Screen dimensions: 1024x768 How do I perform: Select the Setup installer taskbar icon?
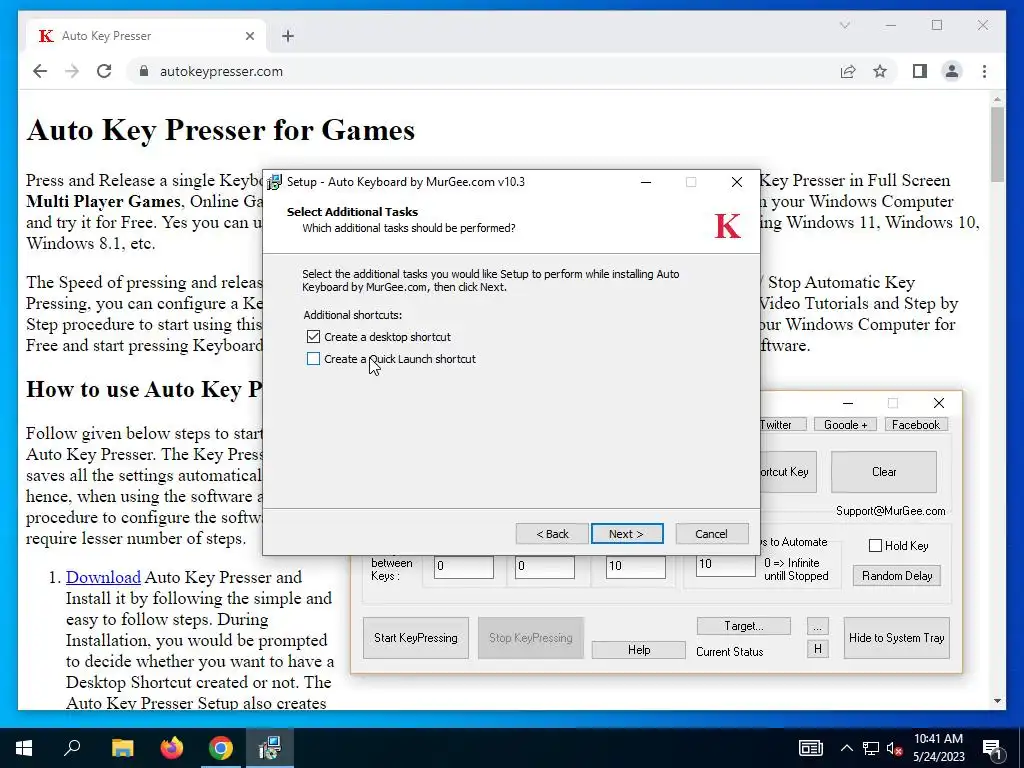point(270,748)
